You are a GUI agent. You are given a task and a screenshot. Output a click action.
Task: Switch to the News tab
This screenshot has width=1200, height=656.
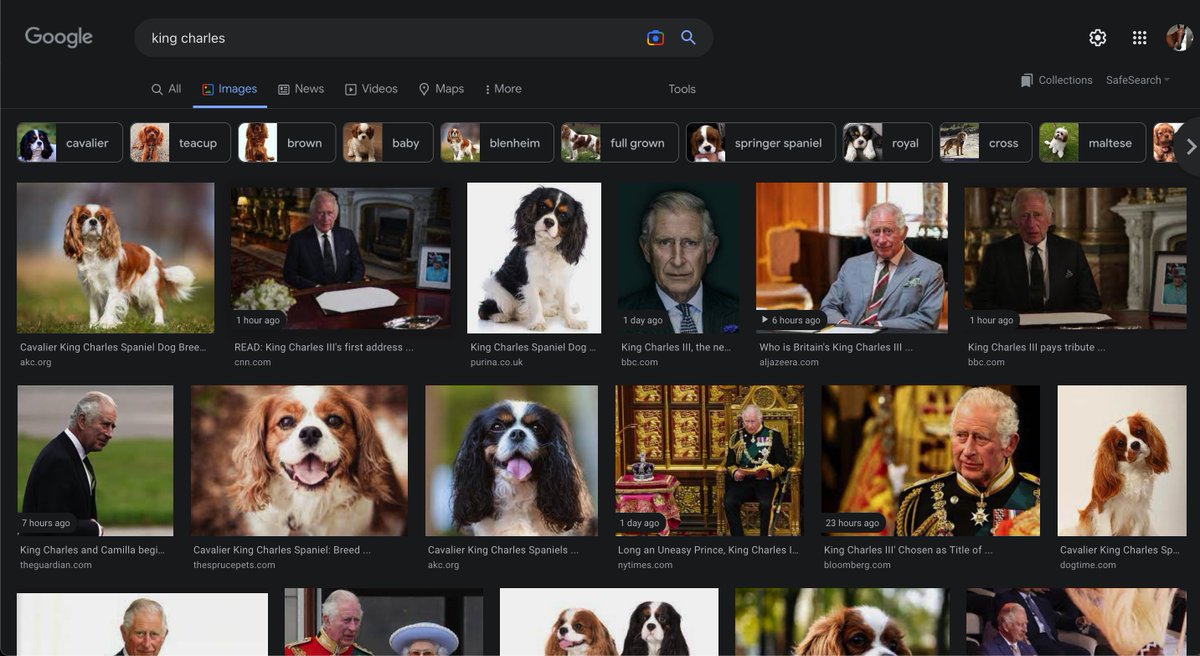(x=301, y=89)
